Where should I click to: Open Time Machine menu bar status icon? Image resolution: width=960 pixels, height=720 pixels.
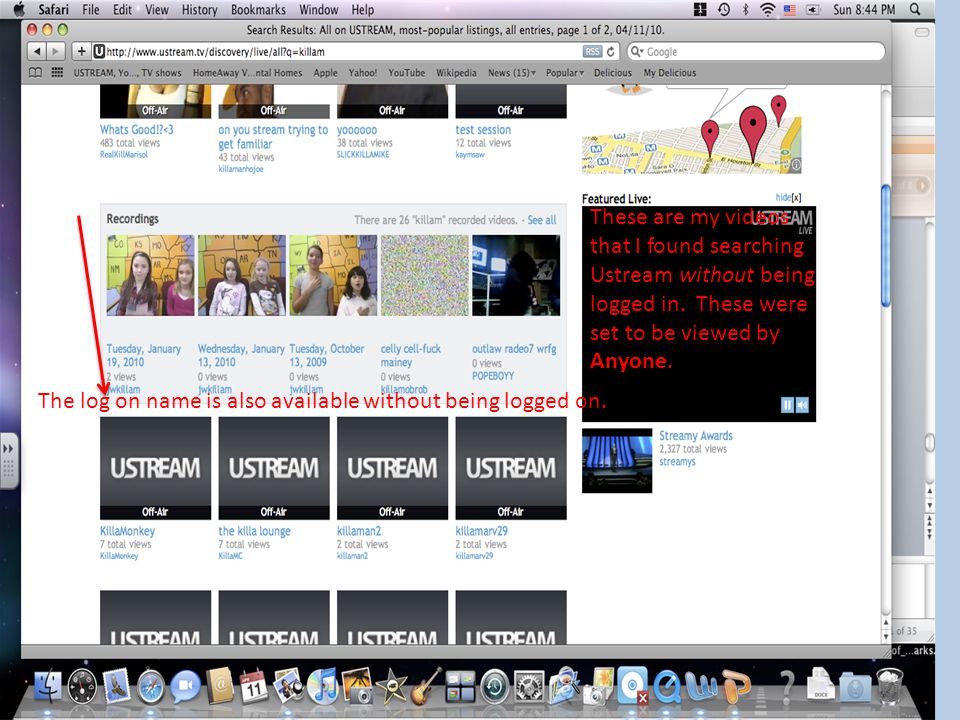coord(724,9)
